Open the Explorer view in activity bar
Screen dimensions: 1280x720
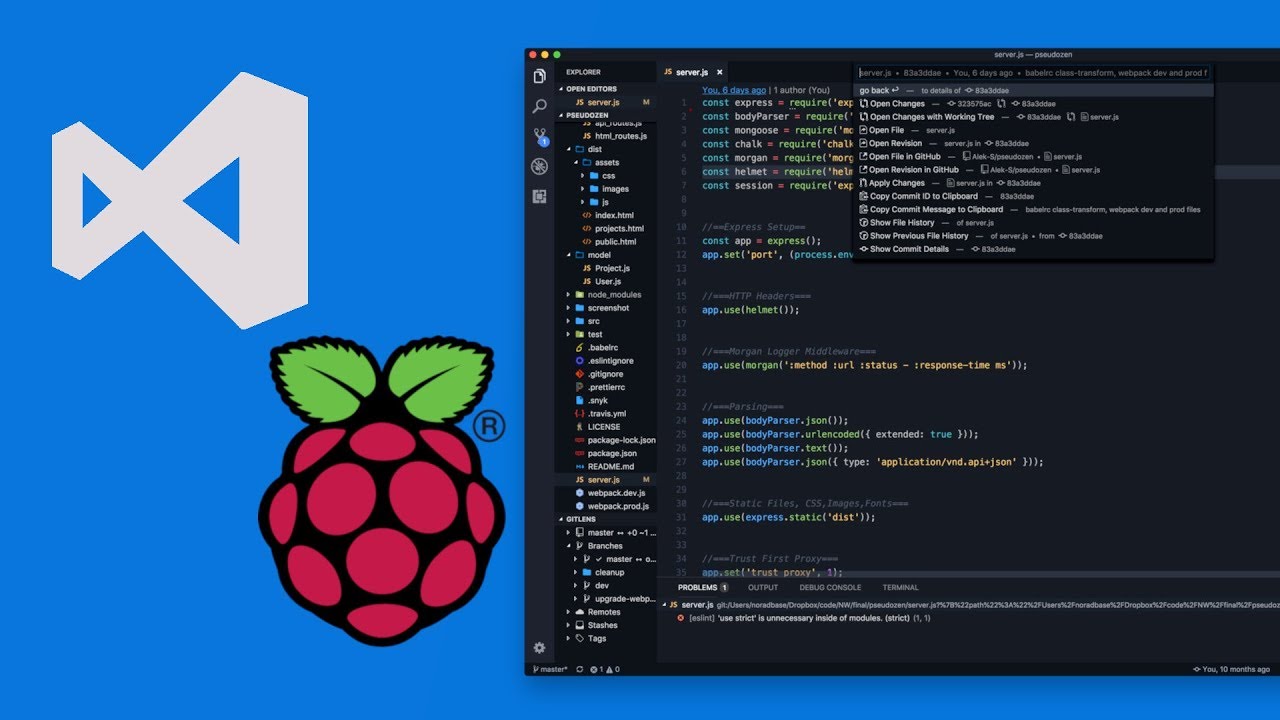(x=540, y=76)
